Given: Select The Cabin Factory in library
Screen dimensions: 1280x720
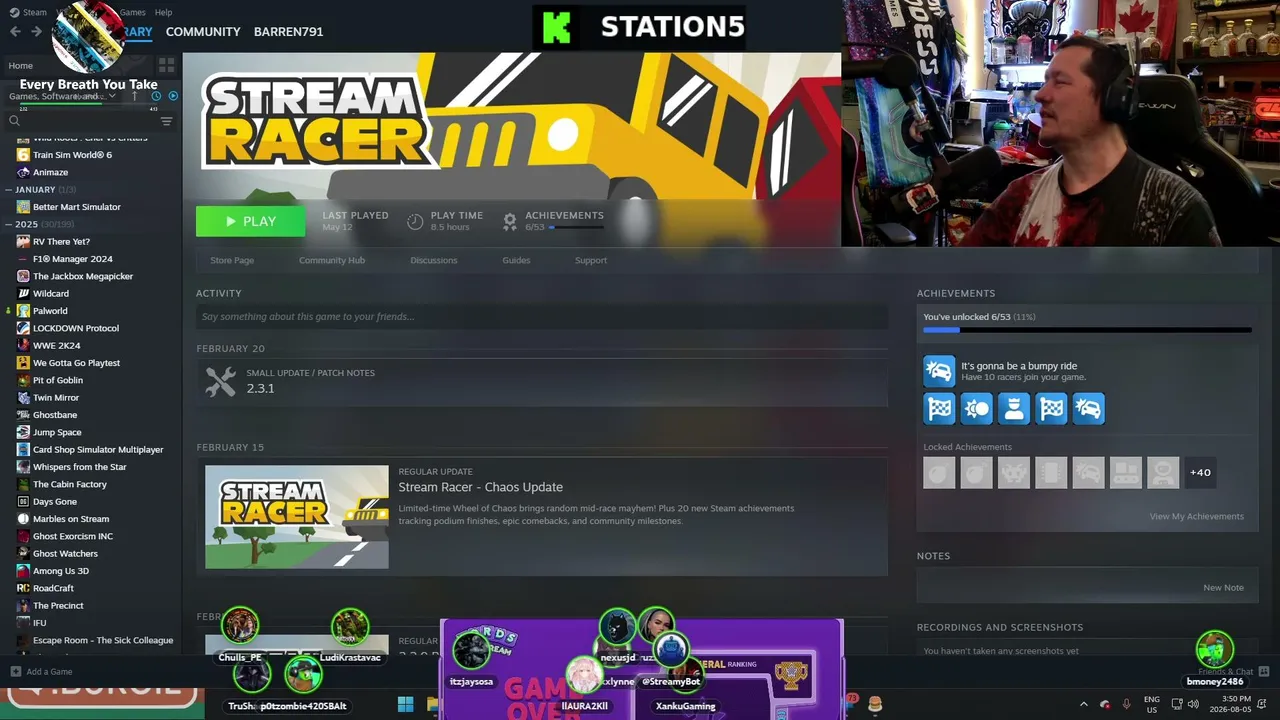Looking at the screenshot, I should (x=69, y=484).
